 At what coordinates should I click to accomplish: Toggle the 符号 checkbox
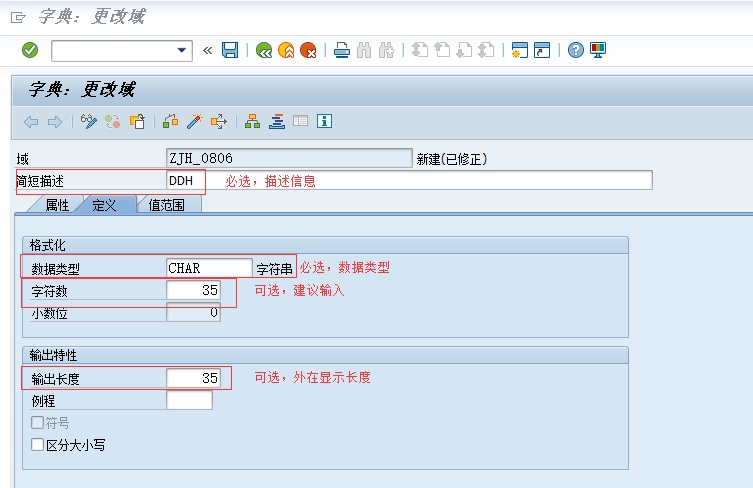tap(37, 423)
